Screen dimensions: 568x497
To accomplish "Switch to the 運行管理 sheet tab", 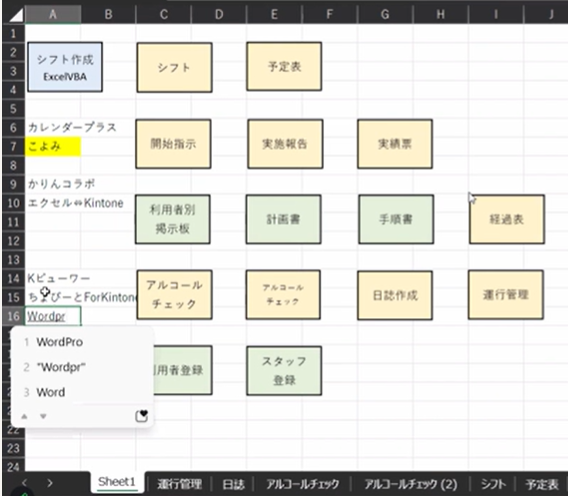I will [179, 484].
